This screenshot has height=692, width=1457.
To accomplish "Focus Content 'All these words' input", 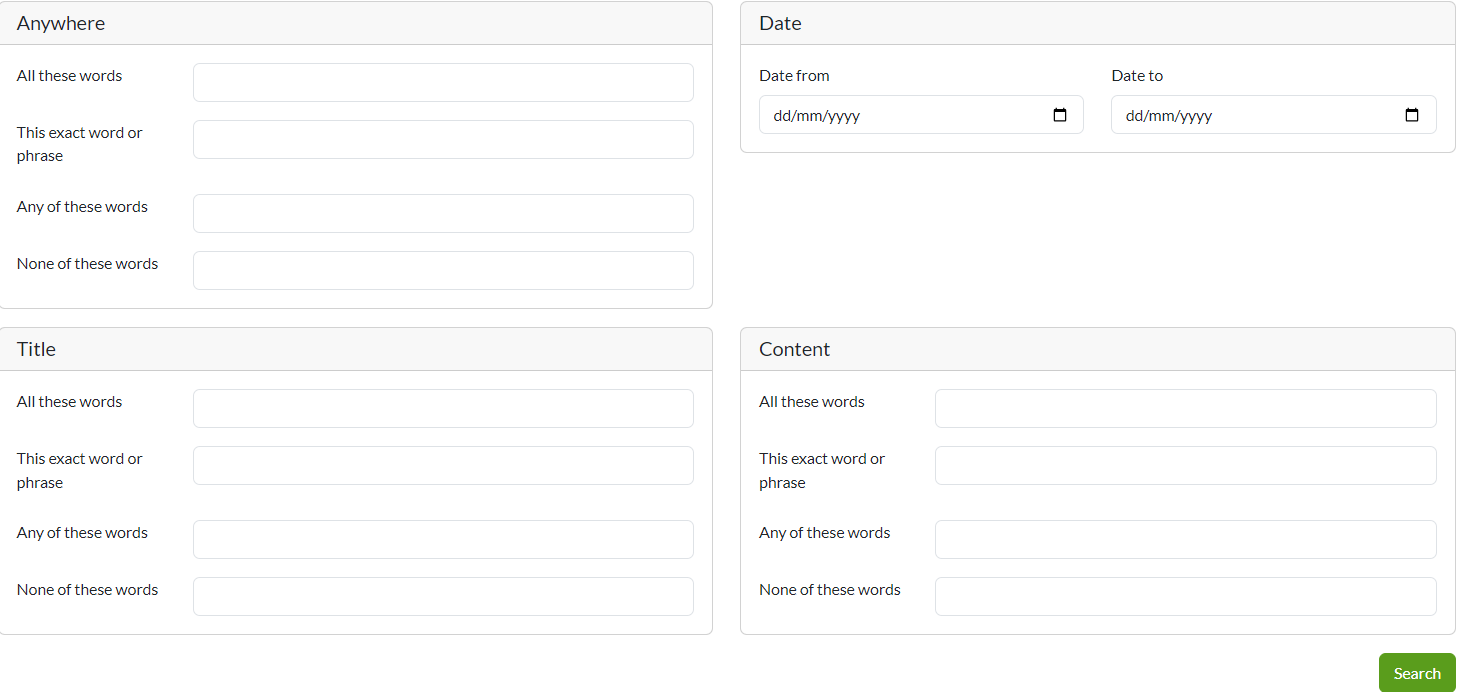I will click(x=1185, y=408).
